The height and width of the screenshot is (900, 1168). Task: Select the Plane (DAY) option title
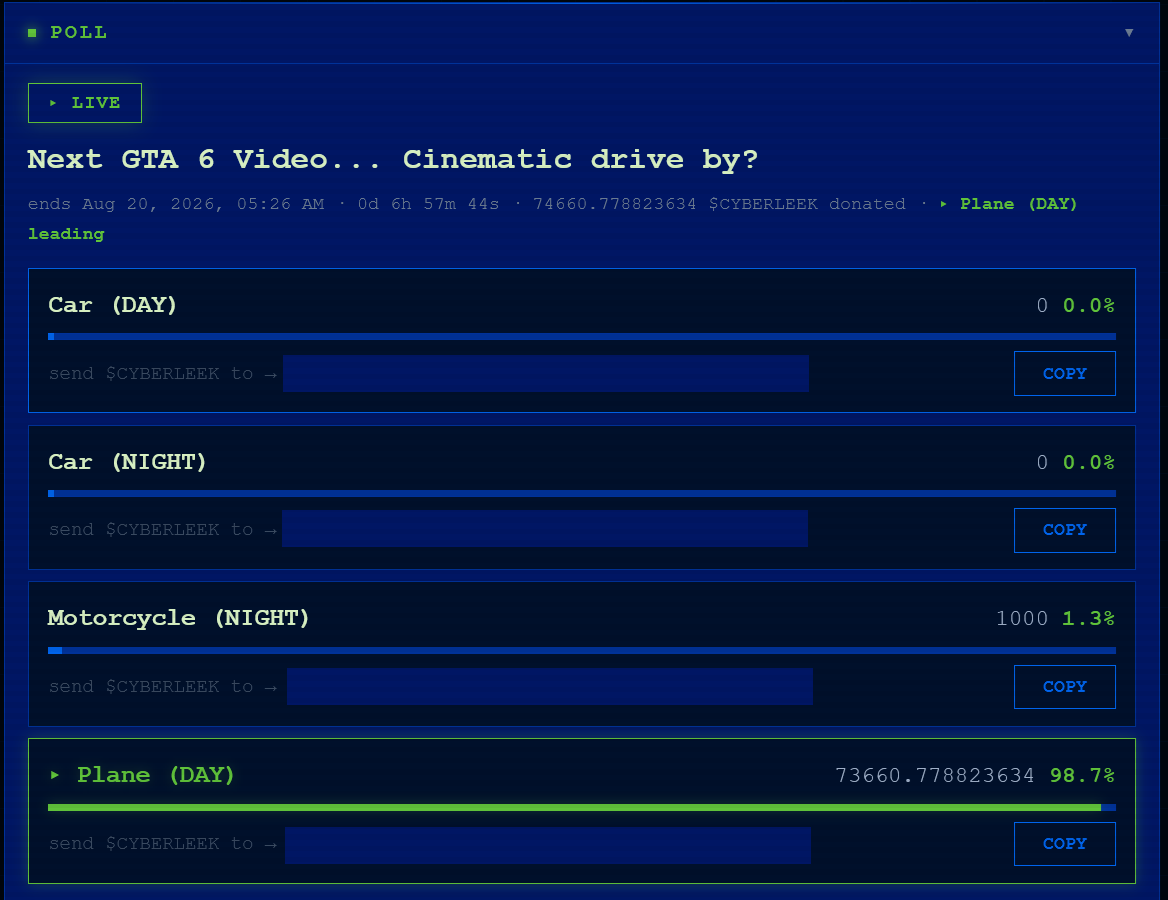tap(156, 775)
